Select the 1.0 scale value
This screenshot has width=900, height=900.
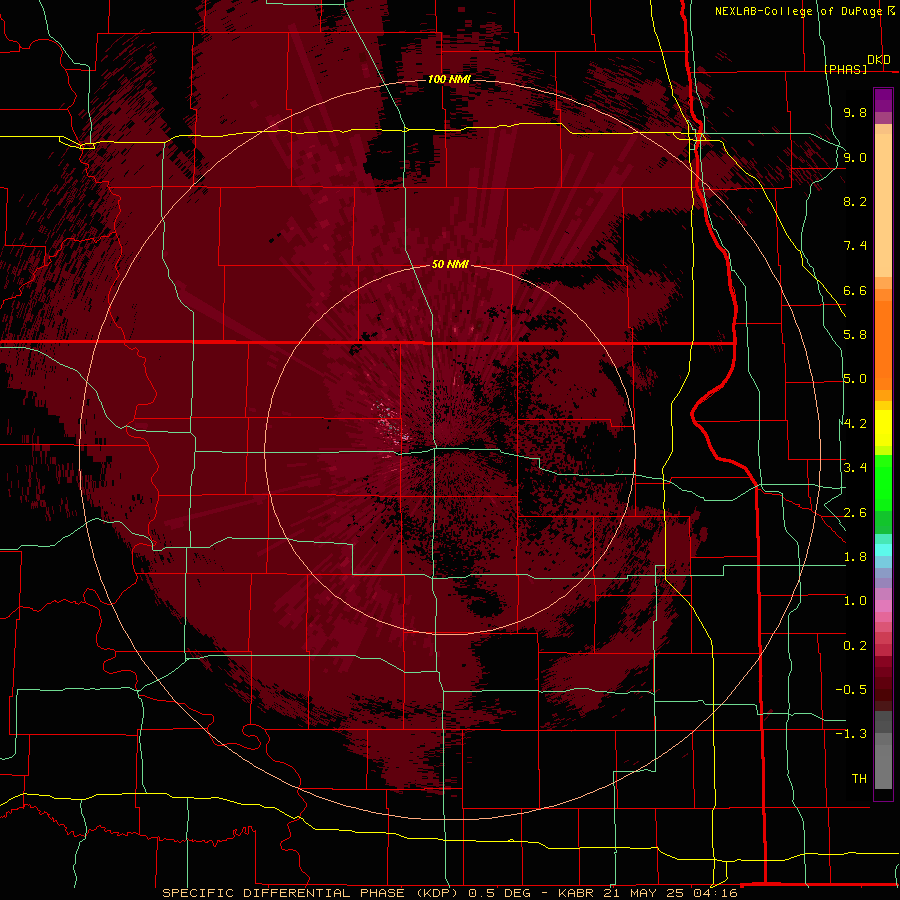tap(855, 601)
